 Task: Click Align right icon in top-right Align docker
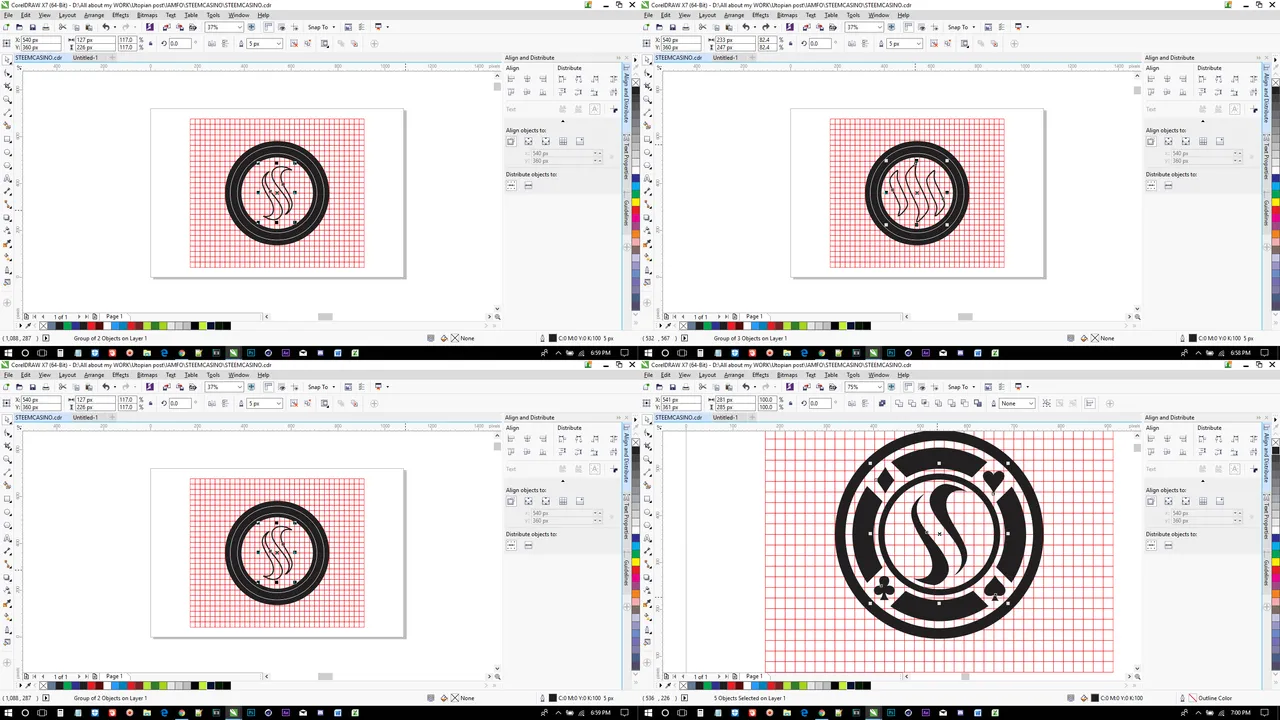(x=1184, y=79)
